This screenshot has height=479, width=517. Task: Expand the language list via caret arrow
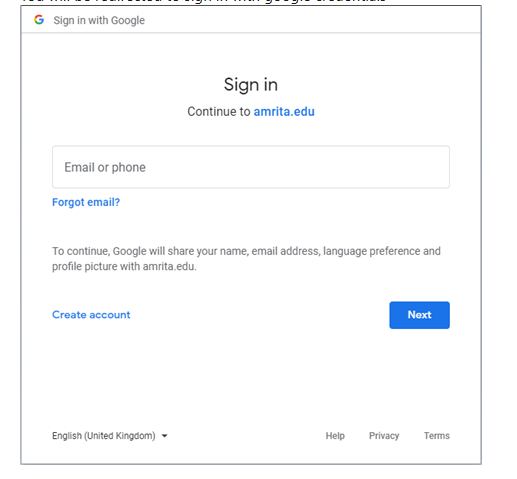click(164, 436)
